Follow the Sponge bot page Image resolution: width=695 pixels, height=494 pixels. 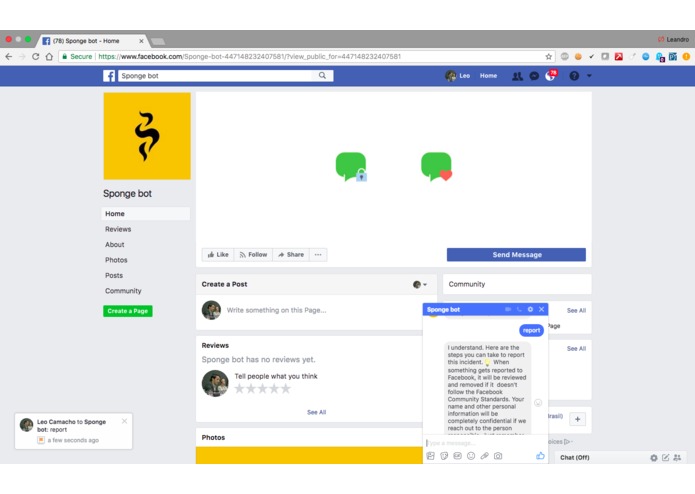click(253, 255)
